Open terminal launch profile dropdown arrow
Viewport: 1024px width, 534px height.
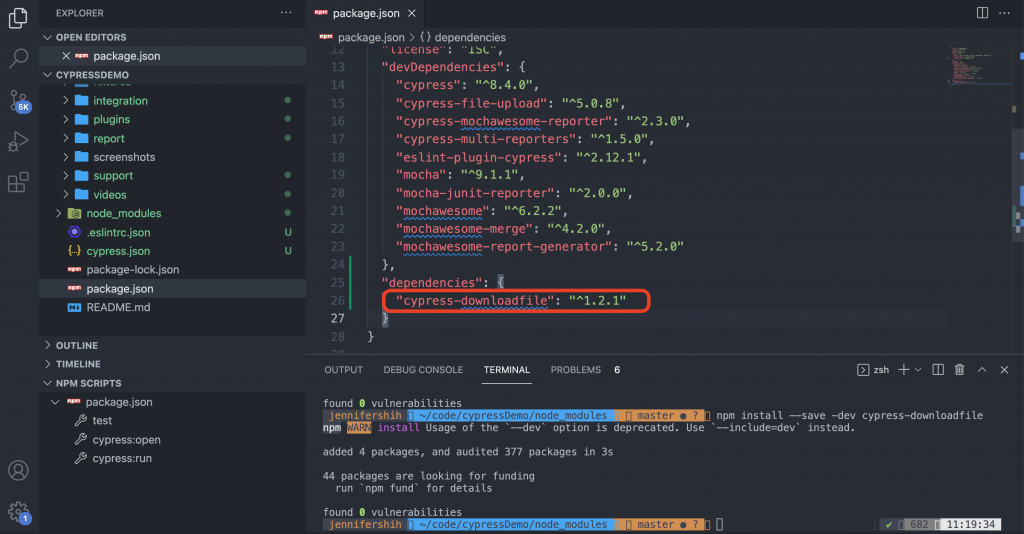click(x=918, y=369)
